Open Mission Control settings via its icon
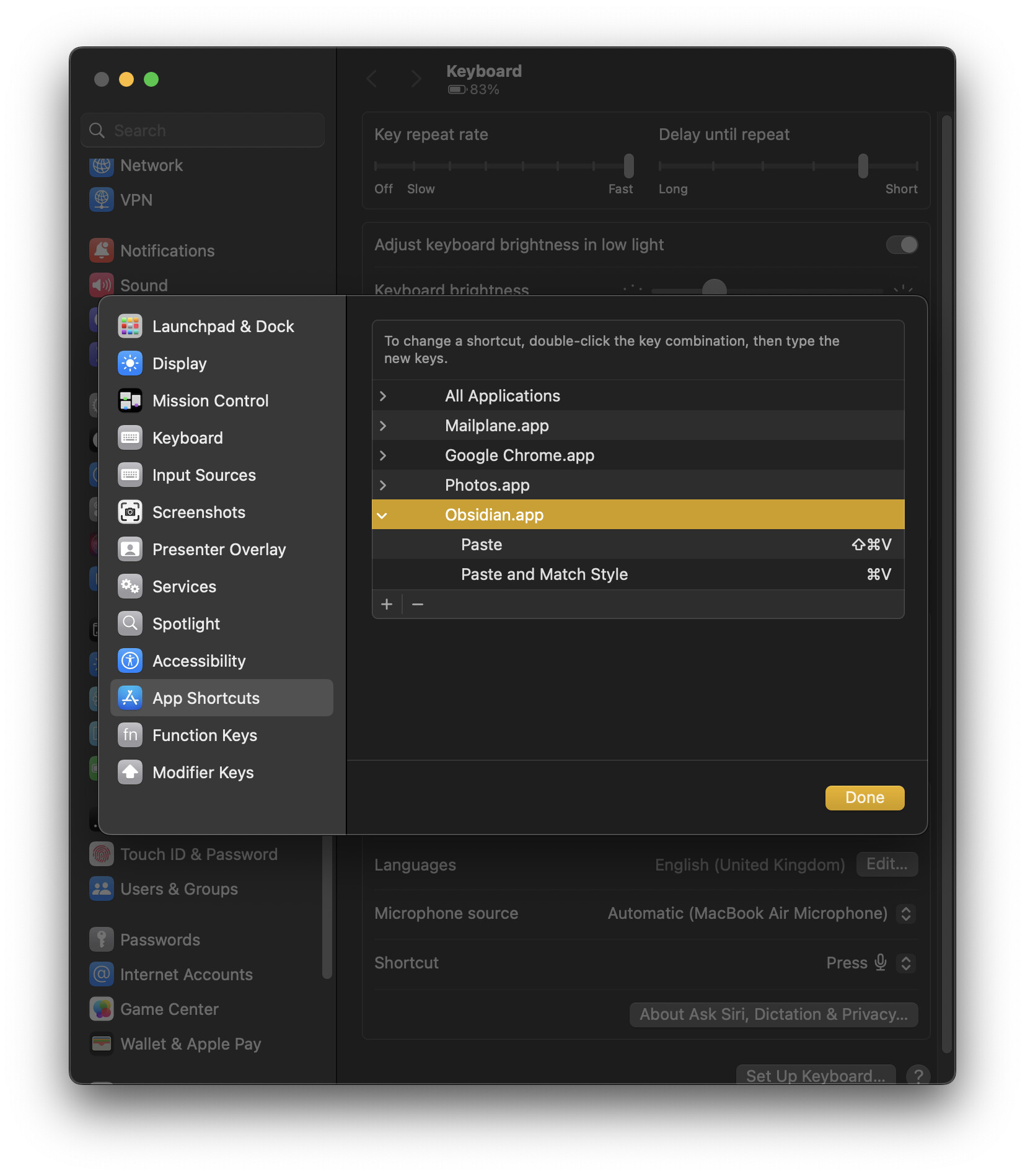 (130, 400)
